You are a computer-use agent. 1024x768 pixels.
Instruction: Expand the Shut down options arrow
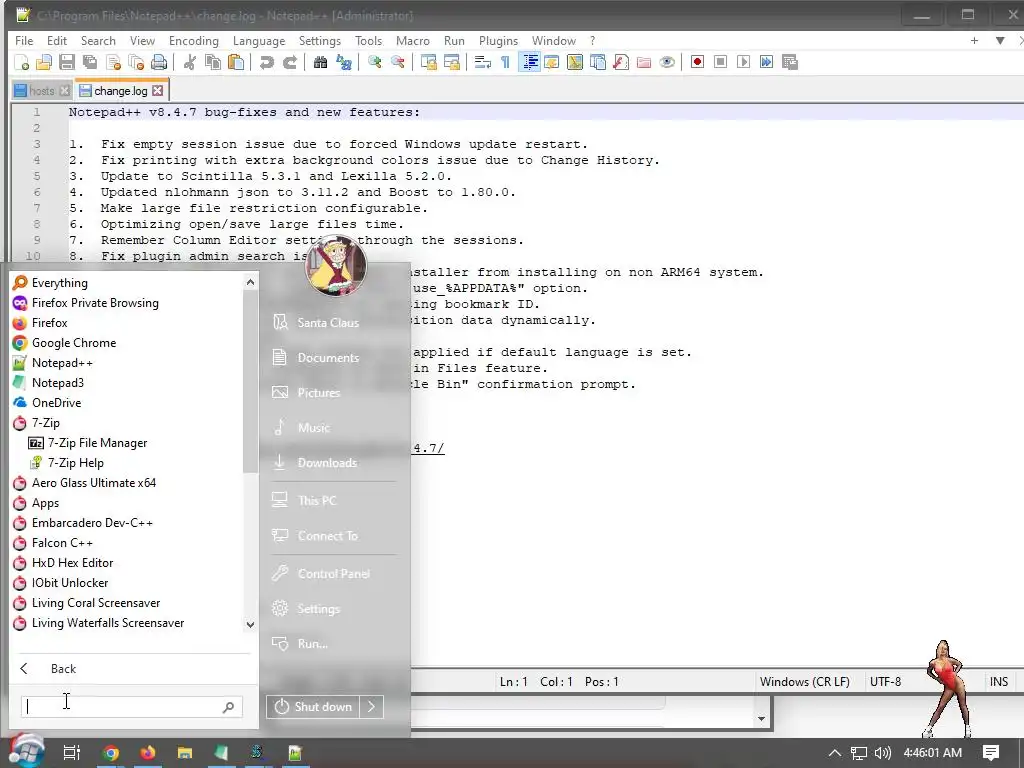tap(372, 707)
